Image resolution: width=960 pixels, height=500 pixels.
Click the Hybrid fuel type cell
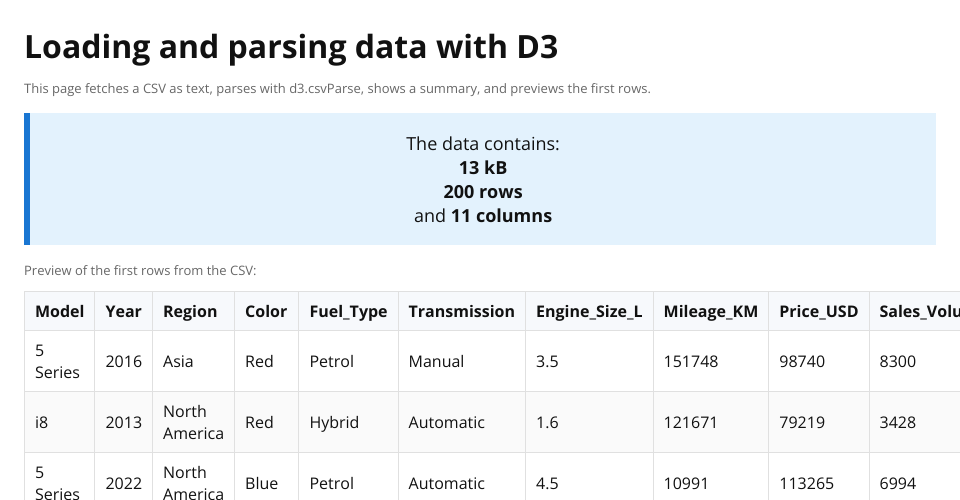[334, 422]
